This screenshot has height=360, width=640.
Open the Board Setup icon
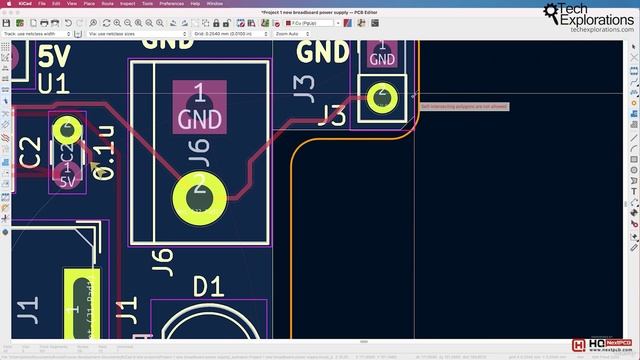[20, 23]
